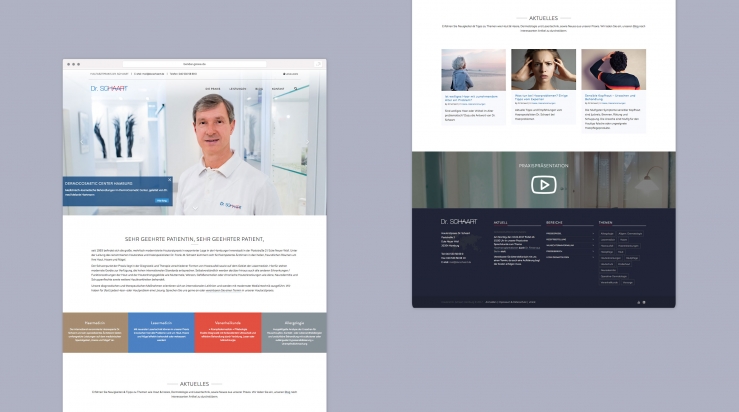Click the scroll-down chevron on hero image

point(194,208)
